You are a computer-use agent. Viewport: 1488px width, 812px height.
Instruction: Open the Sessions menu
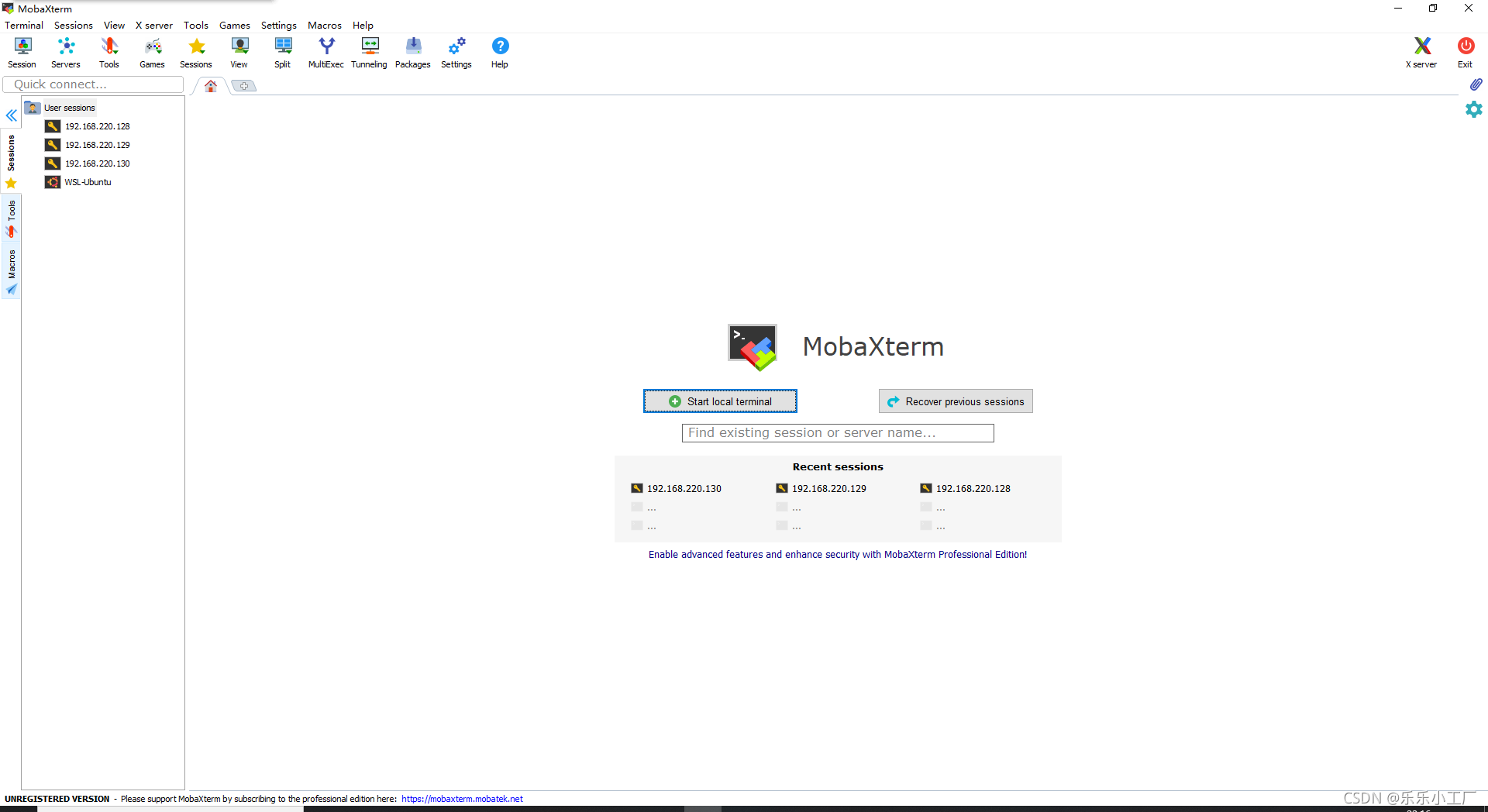(x=74, y=25)
